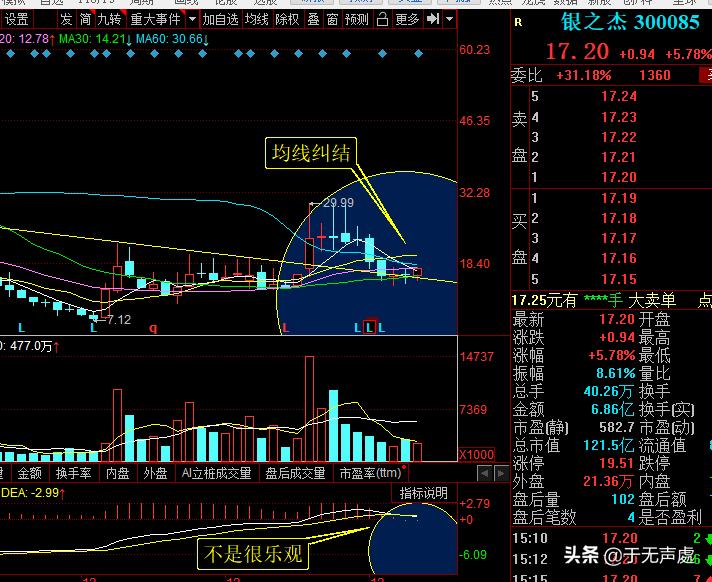Screen dimensions: 712x582
Task: Click the 振幅 value 8.61%
Action: (x=616, y=373)
